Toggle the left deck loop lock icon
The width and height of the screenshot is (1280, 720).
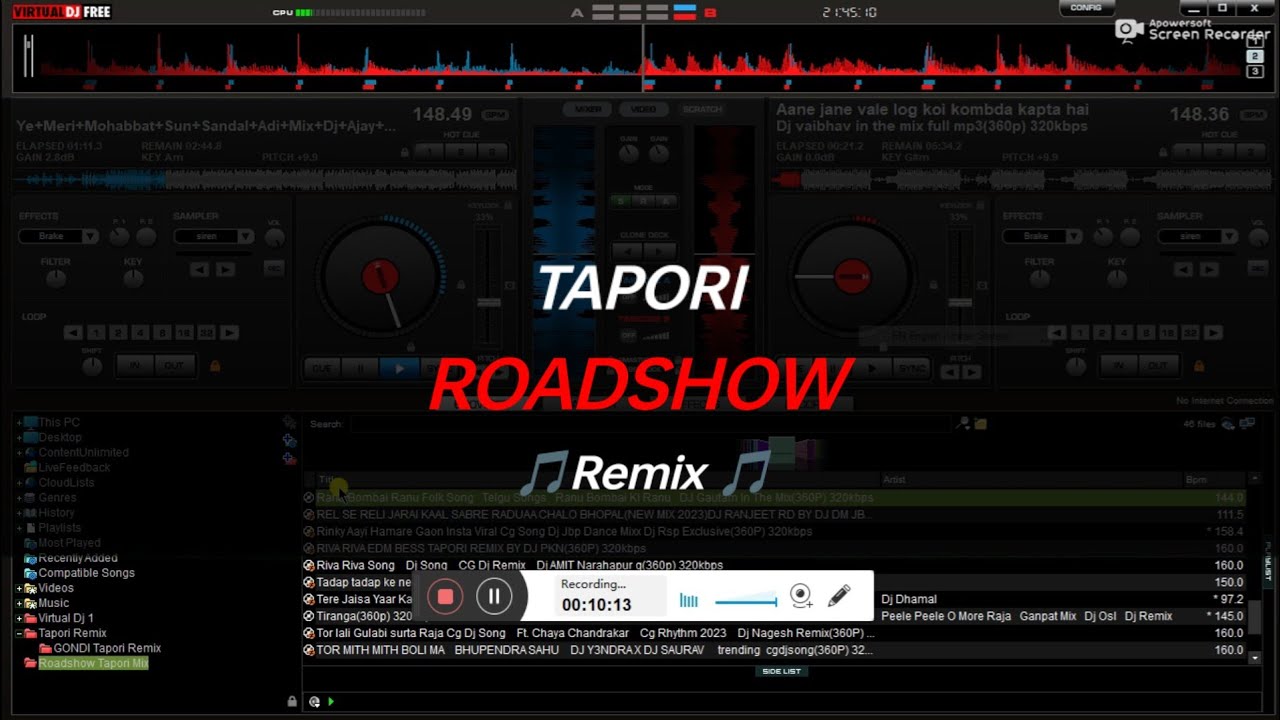pyautogui.click(x=215, y=366)
